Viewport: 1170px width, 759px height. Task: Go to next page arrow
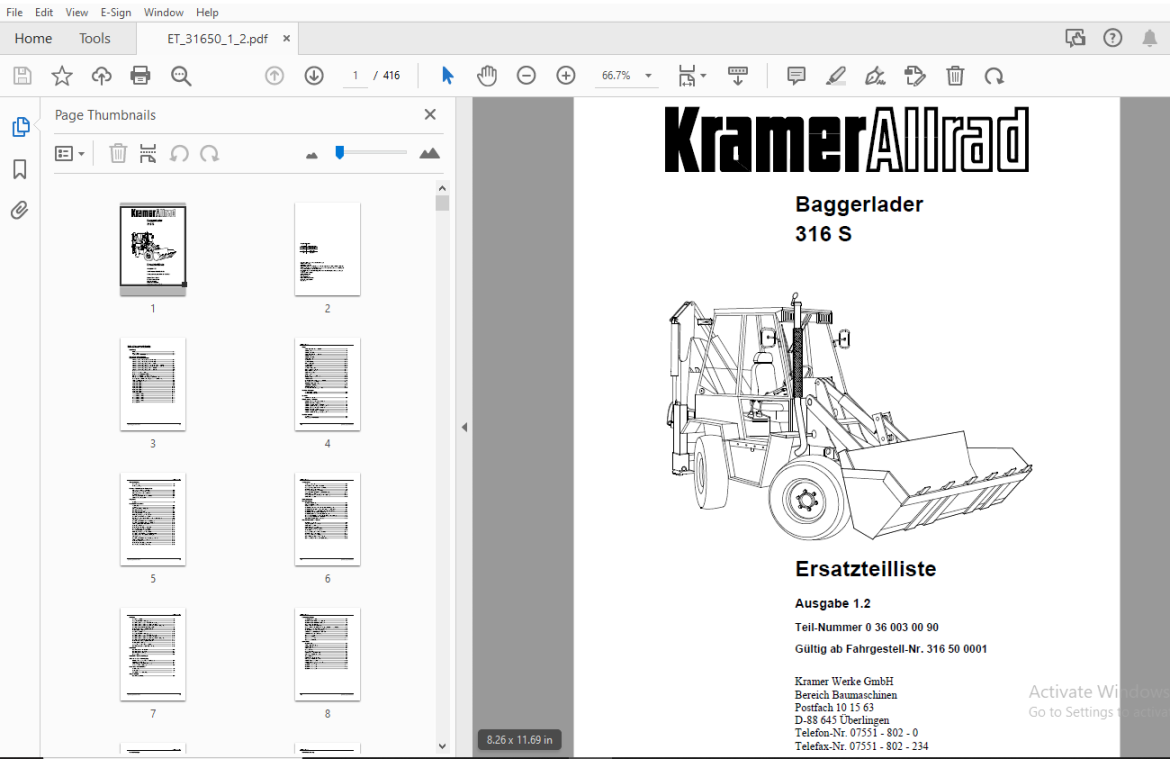click(314, 75)
